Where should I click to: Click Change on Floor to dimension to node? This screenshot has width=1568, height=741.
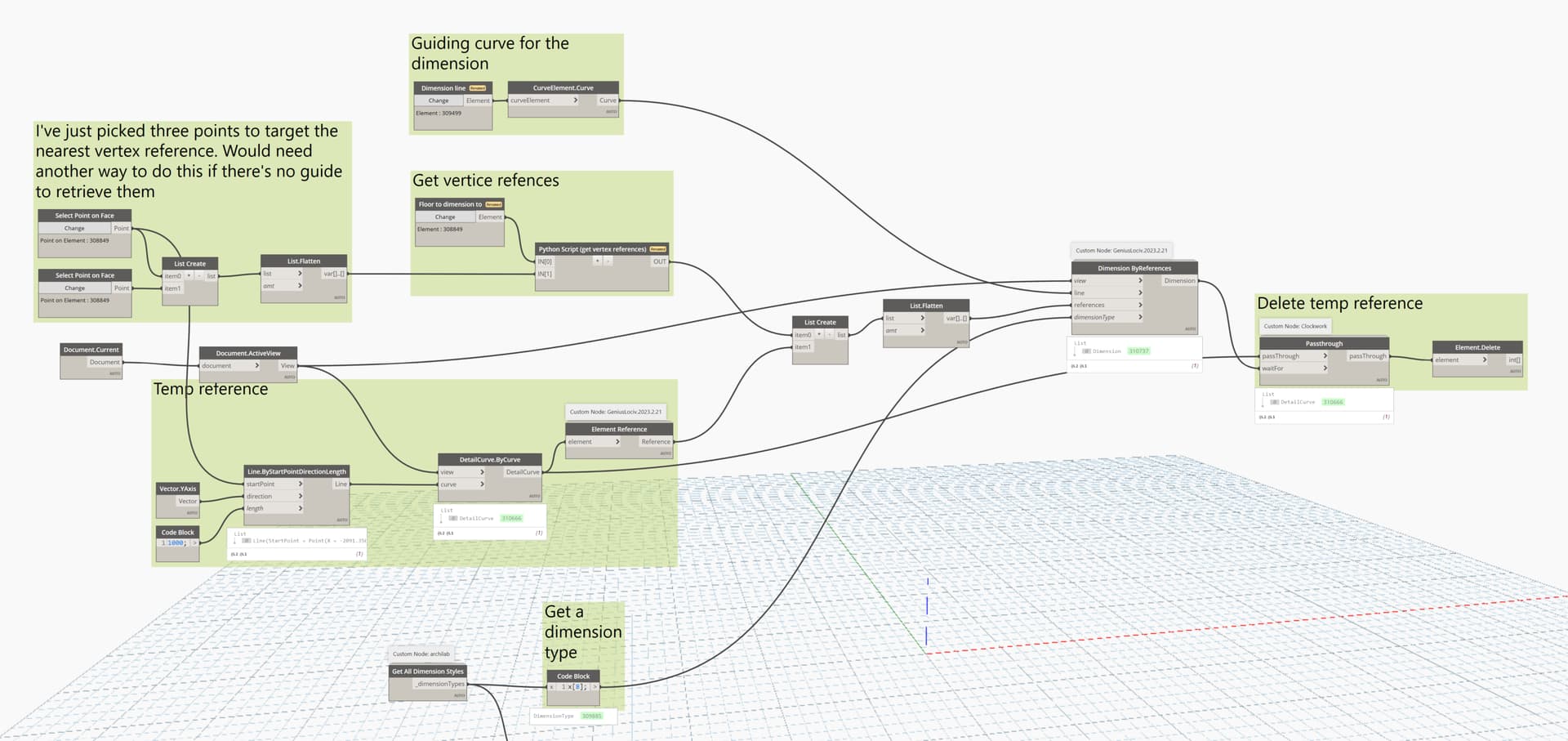point(445,217)
